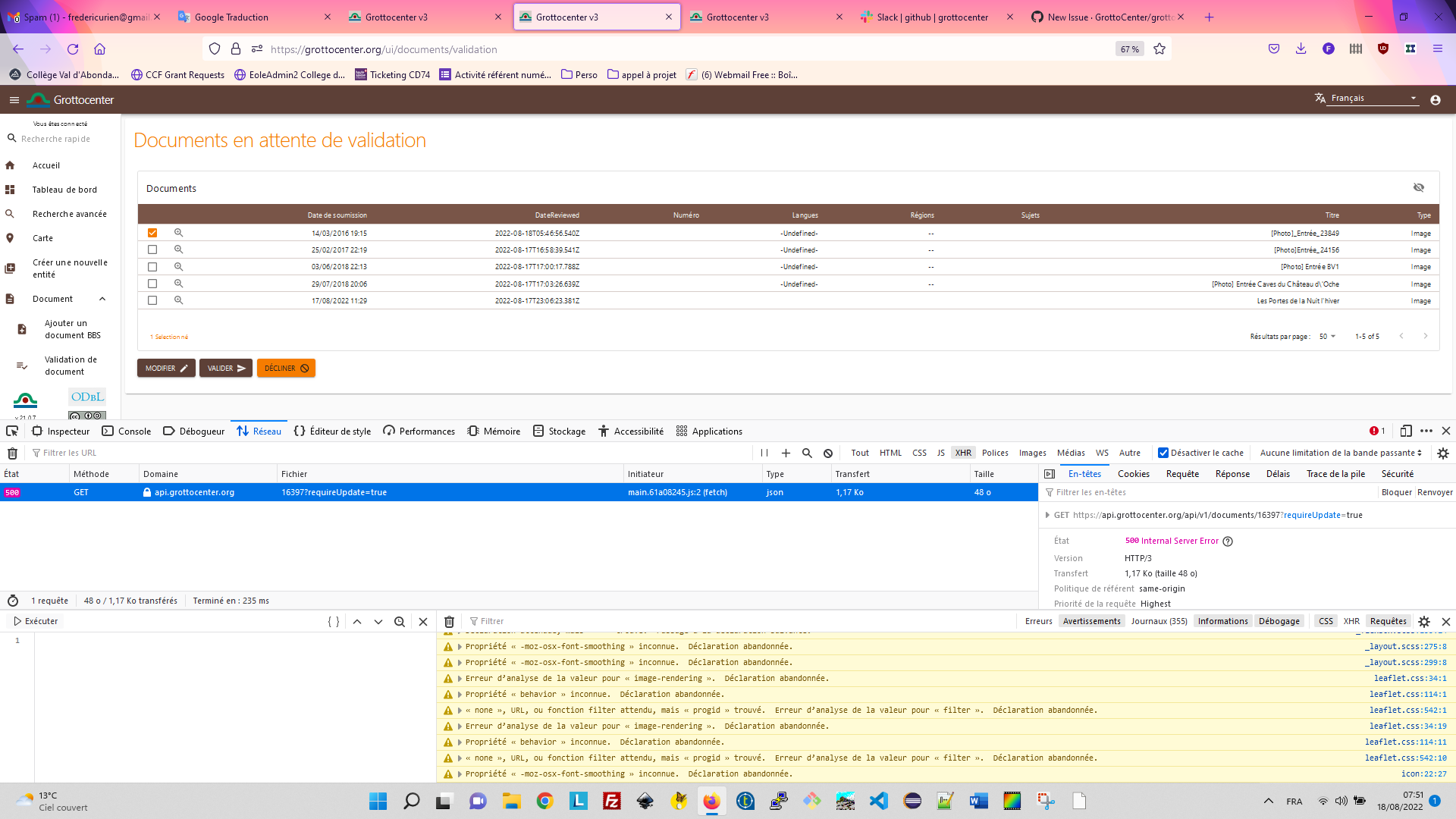Select the Carte sidebar icon
The height and width of the screenshot is (819, 1456).
[x=10, y=237]
